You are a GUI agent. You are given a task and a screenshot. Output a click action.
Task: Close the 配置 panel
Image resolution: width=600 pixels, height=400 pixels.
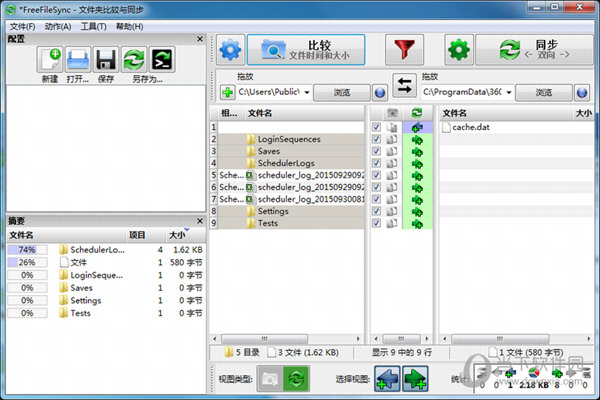(x=200, y=39)
